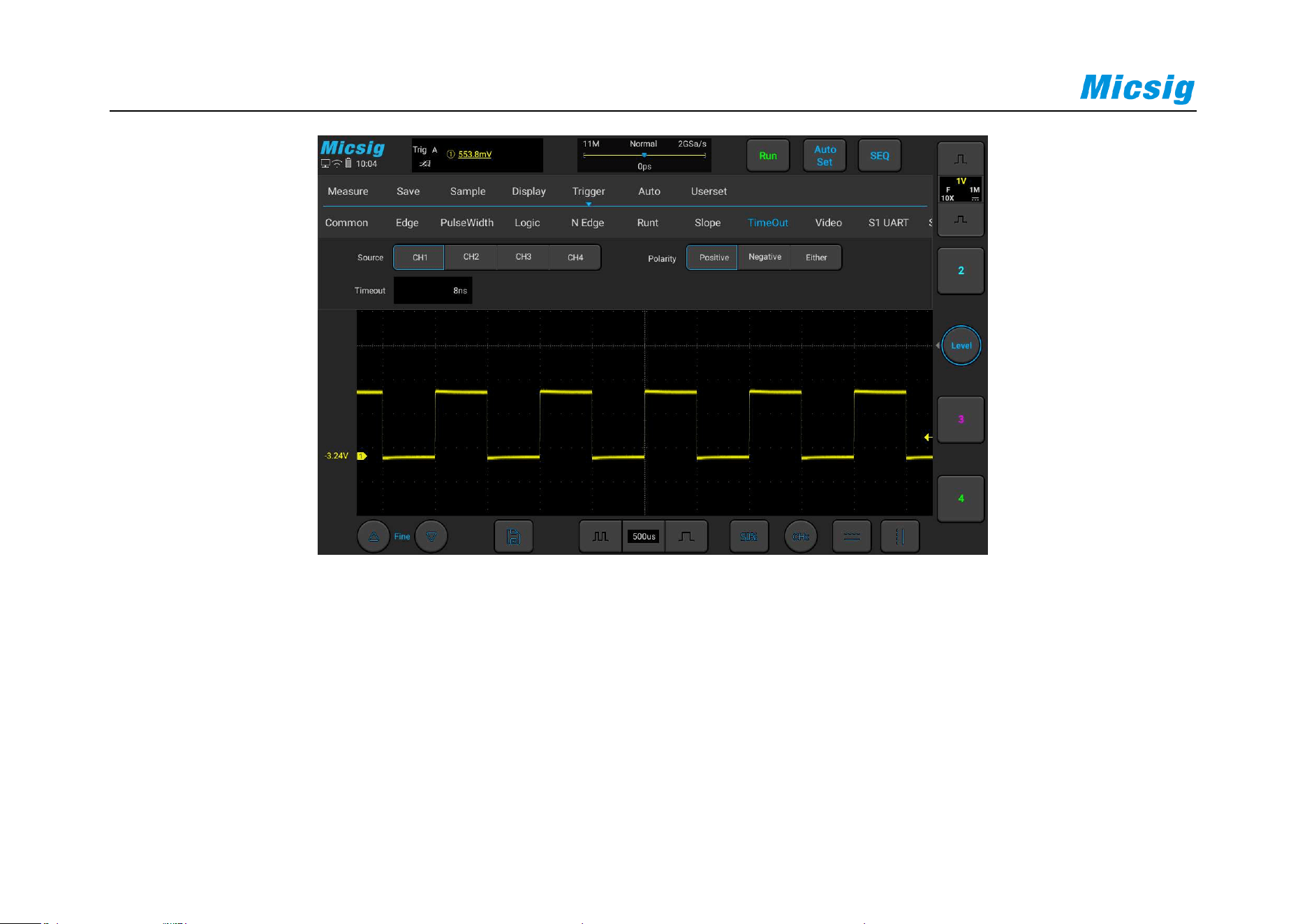Click the 553.8mV trigger level readout
This screenshot has width=1307, height=924.
475,154
